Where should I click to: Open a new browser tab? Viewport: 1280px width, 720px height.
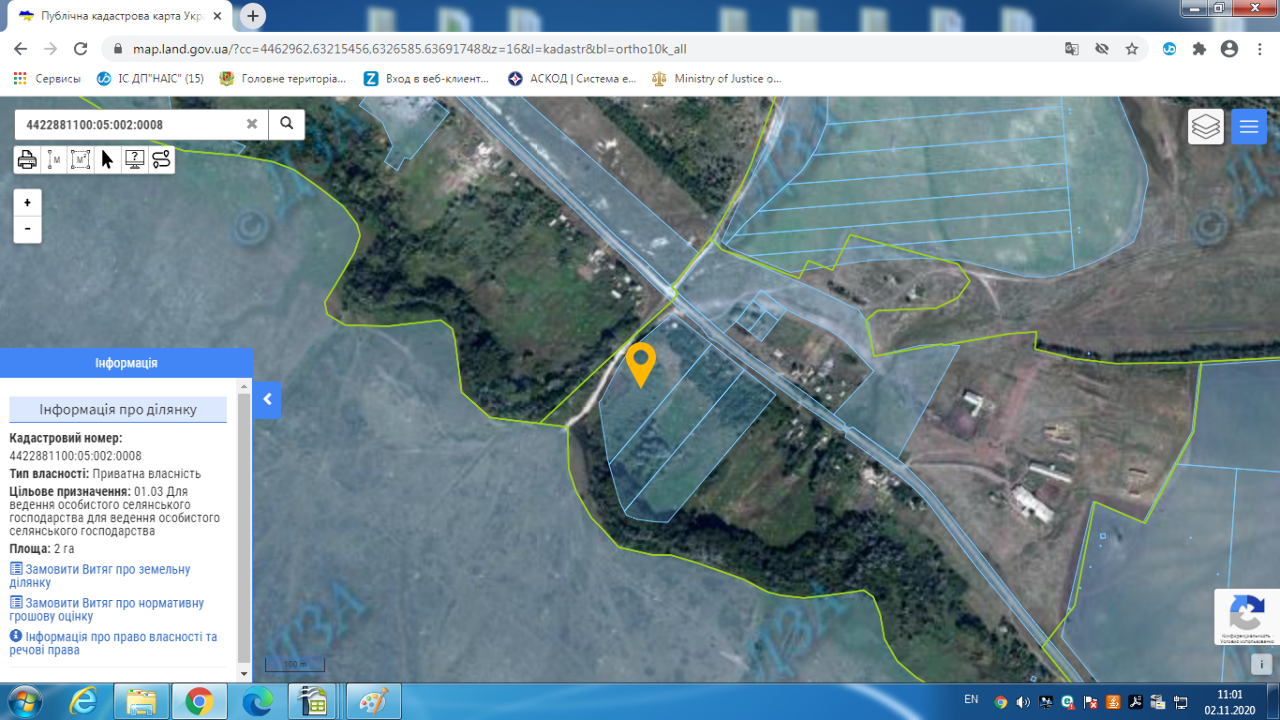point(253,16)
